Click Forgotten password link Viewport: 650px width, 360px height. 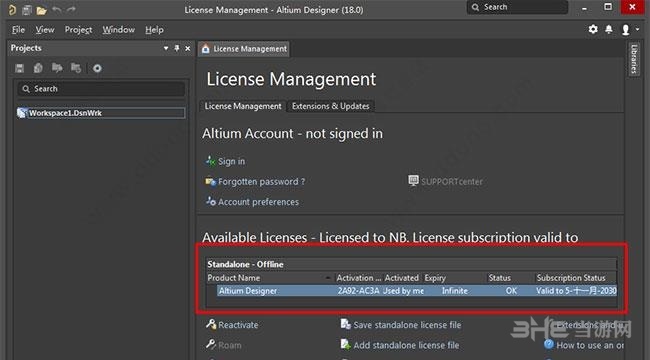[262, 182]
